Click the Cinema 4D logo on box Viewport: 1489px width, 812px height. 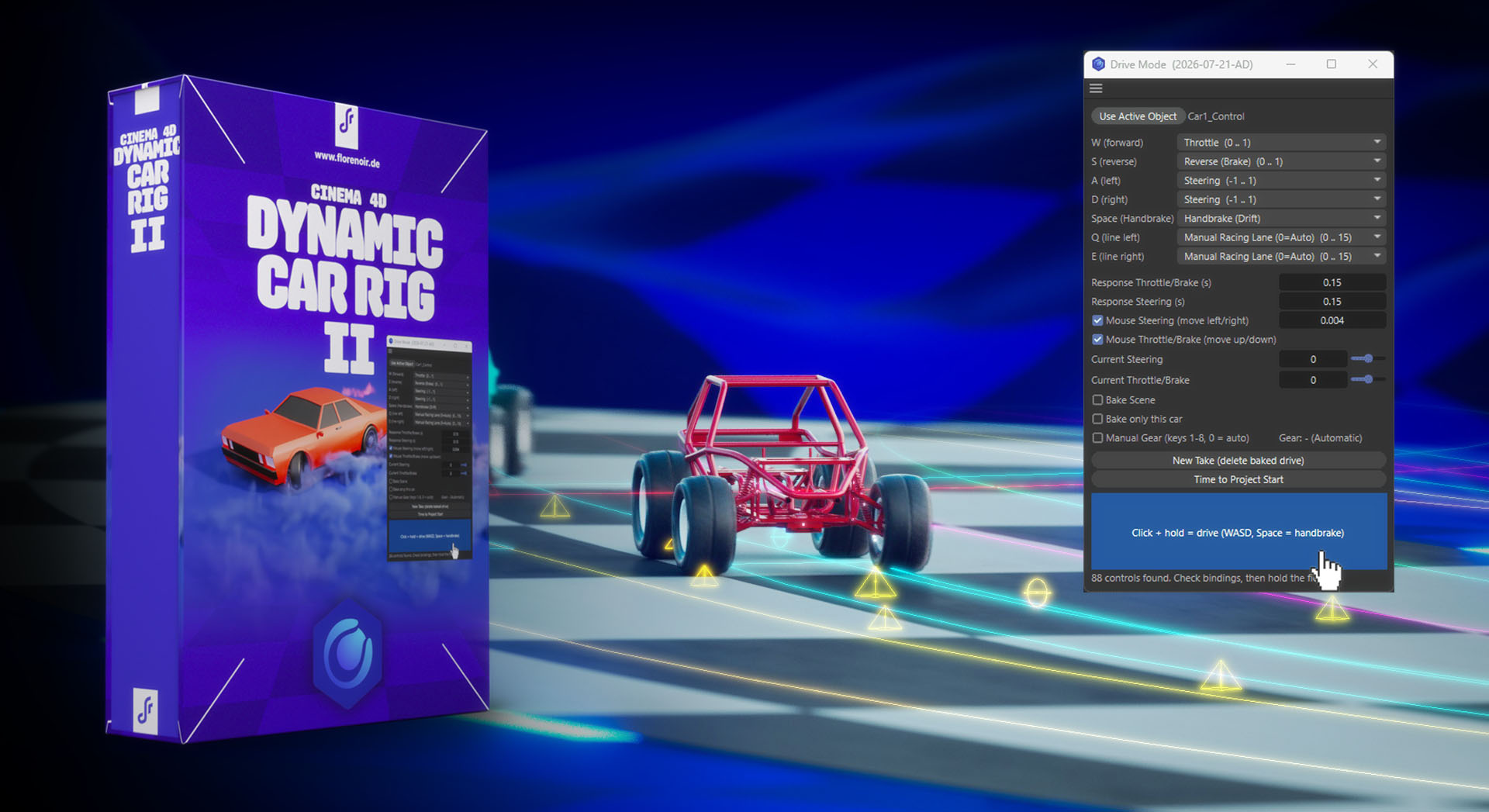click(347, 653)
